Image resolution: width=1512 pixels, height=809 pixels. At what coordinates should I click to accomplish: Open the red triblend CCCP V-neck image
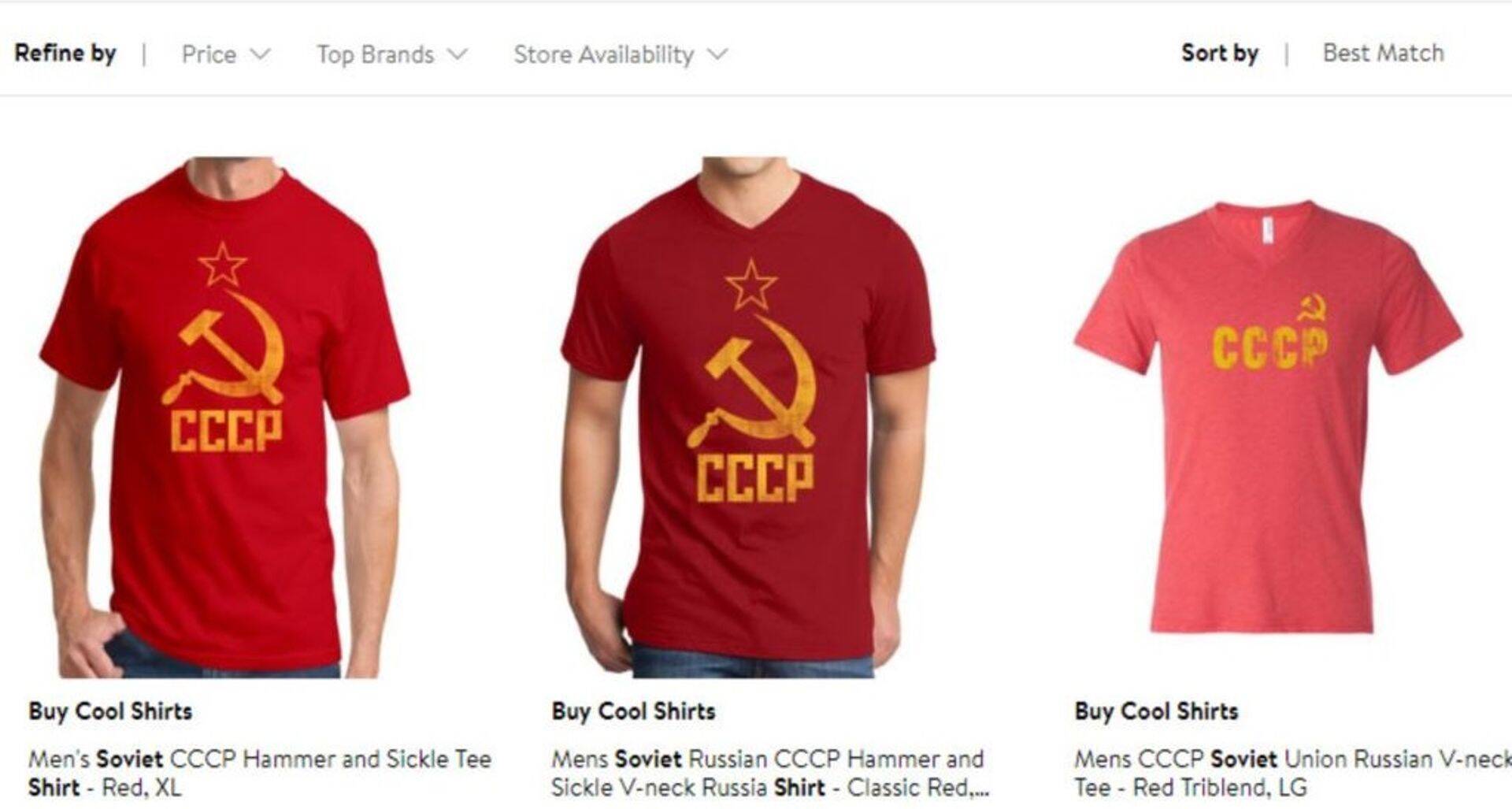pos(1268,417)
